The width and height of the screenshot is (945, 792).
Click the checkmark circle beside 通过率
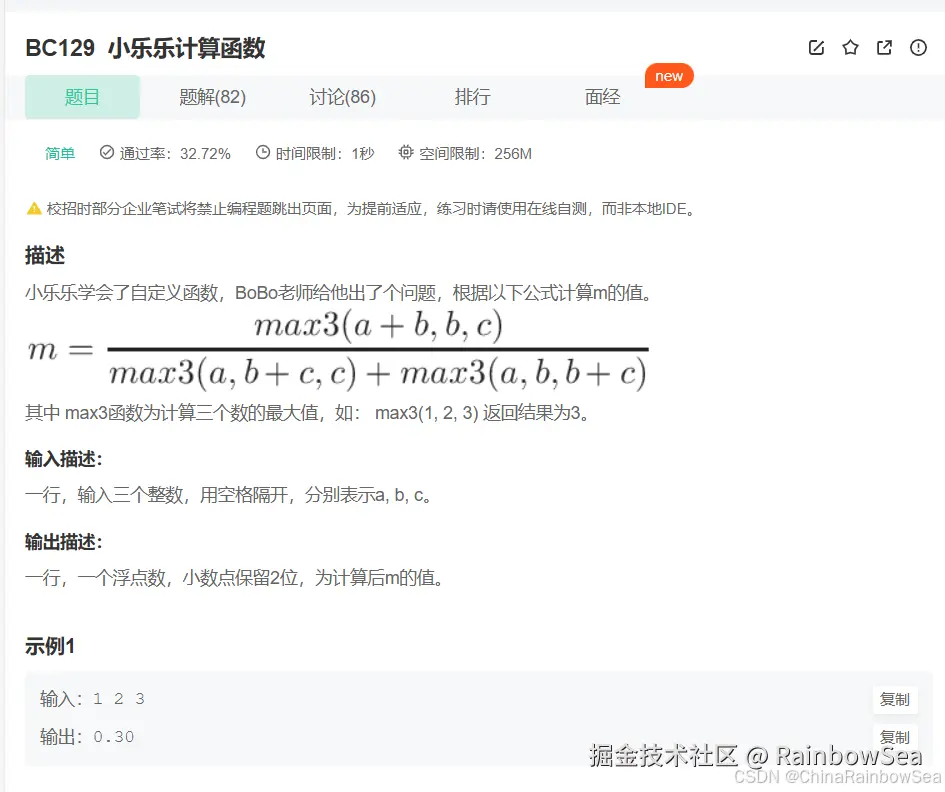(x=105, y=152)
